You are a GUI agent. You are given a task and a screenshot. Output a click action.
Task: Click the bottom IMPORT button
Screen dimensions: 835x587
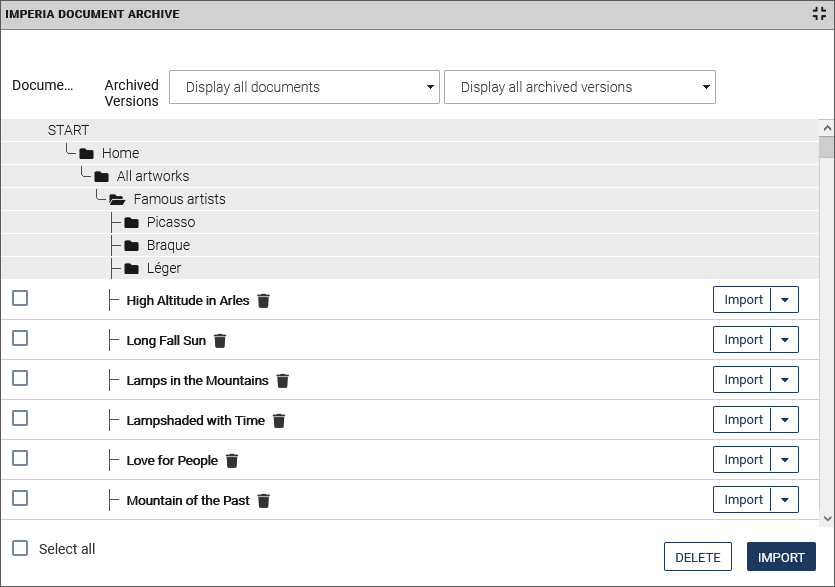pyautogui.click(x=781, y=557)
